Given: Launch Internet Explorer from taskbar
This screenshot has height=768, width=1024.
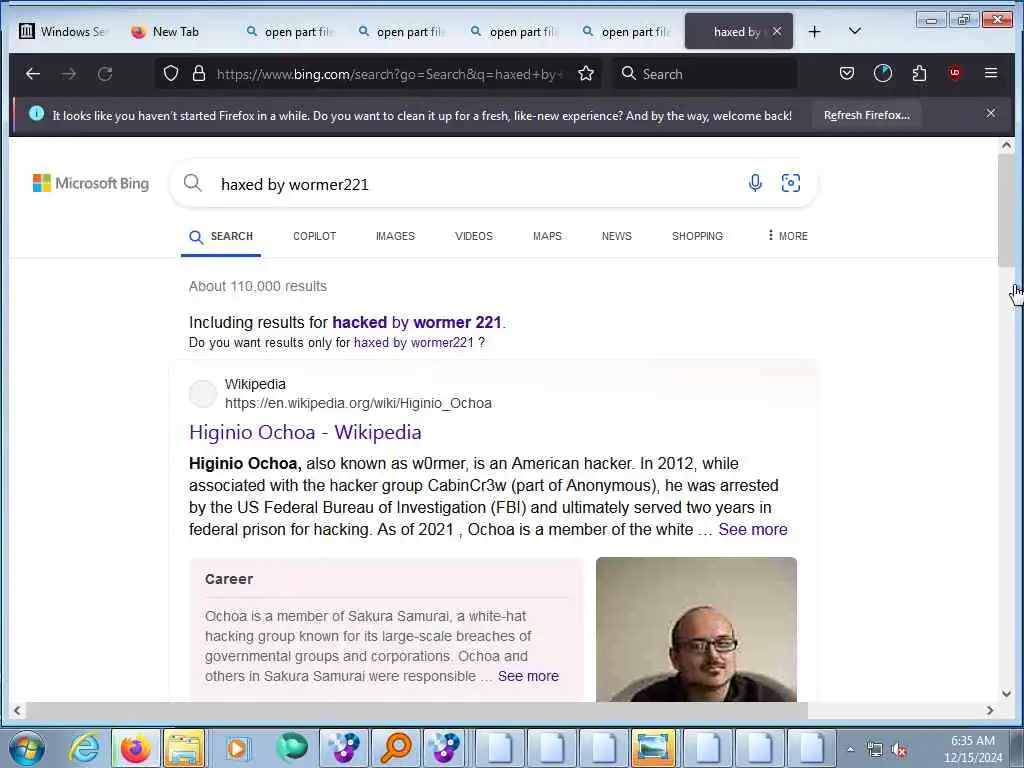Looking at the screenshot, I should click(85, 748).
